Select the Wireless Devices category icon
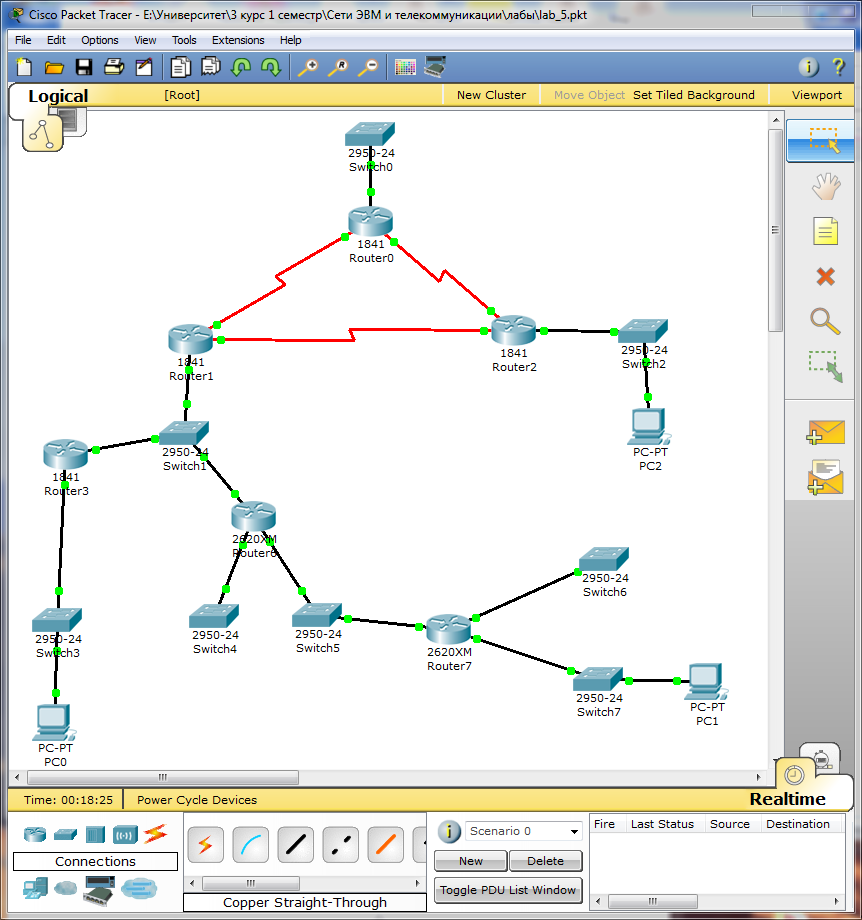This screenshot has height=920, width=862. pos(125,834)
